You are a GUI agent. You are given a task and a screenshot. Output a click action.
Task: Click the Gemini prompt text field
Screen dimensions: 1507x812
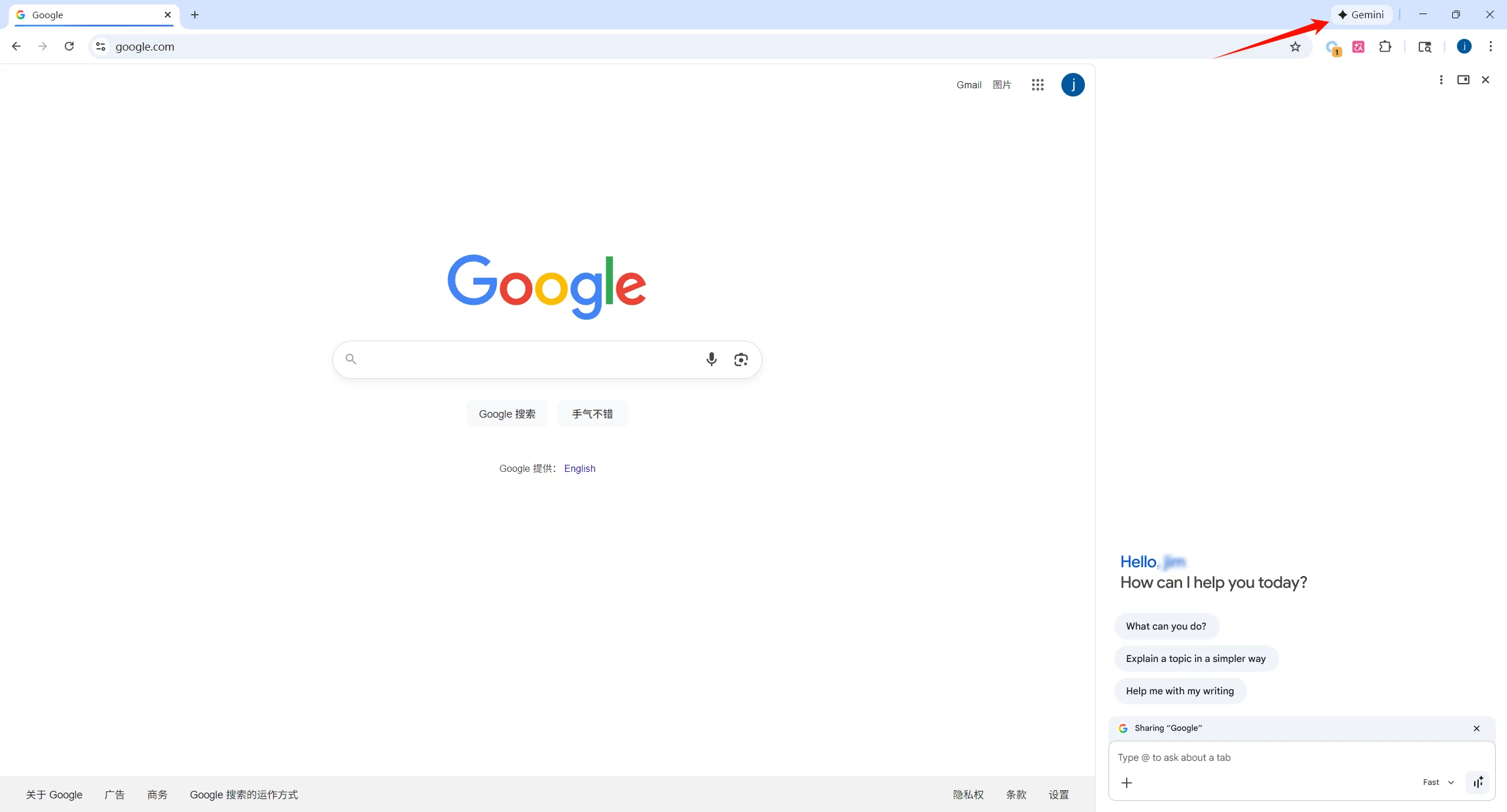click(x=1295, y=757)
